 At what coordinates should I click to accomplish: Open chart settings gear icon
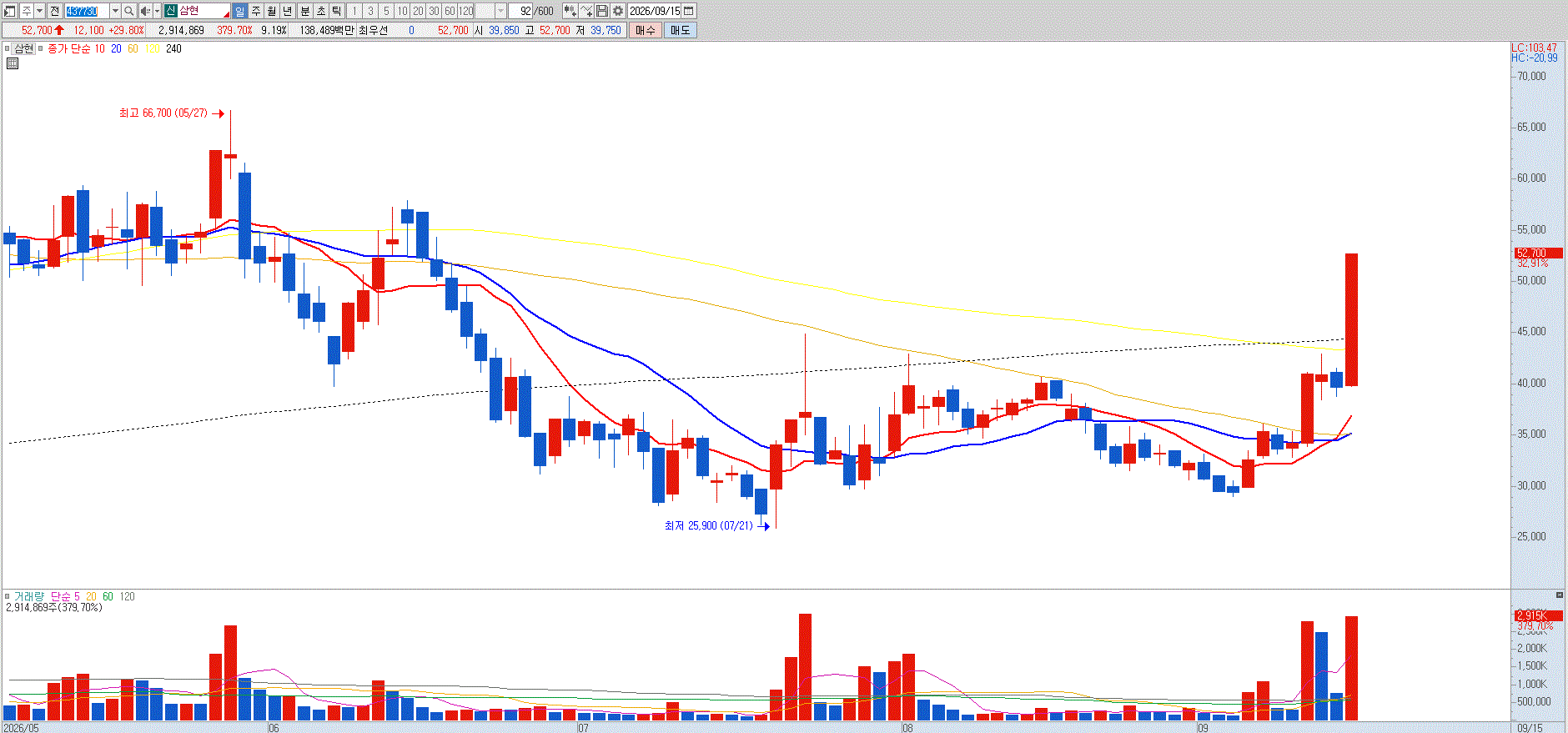(618, 11)
